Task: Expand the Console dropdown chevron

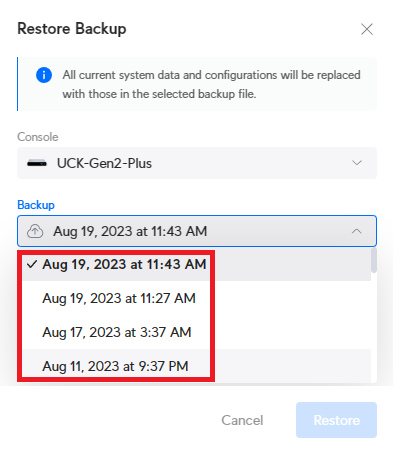Action: coord(357,163)
